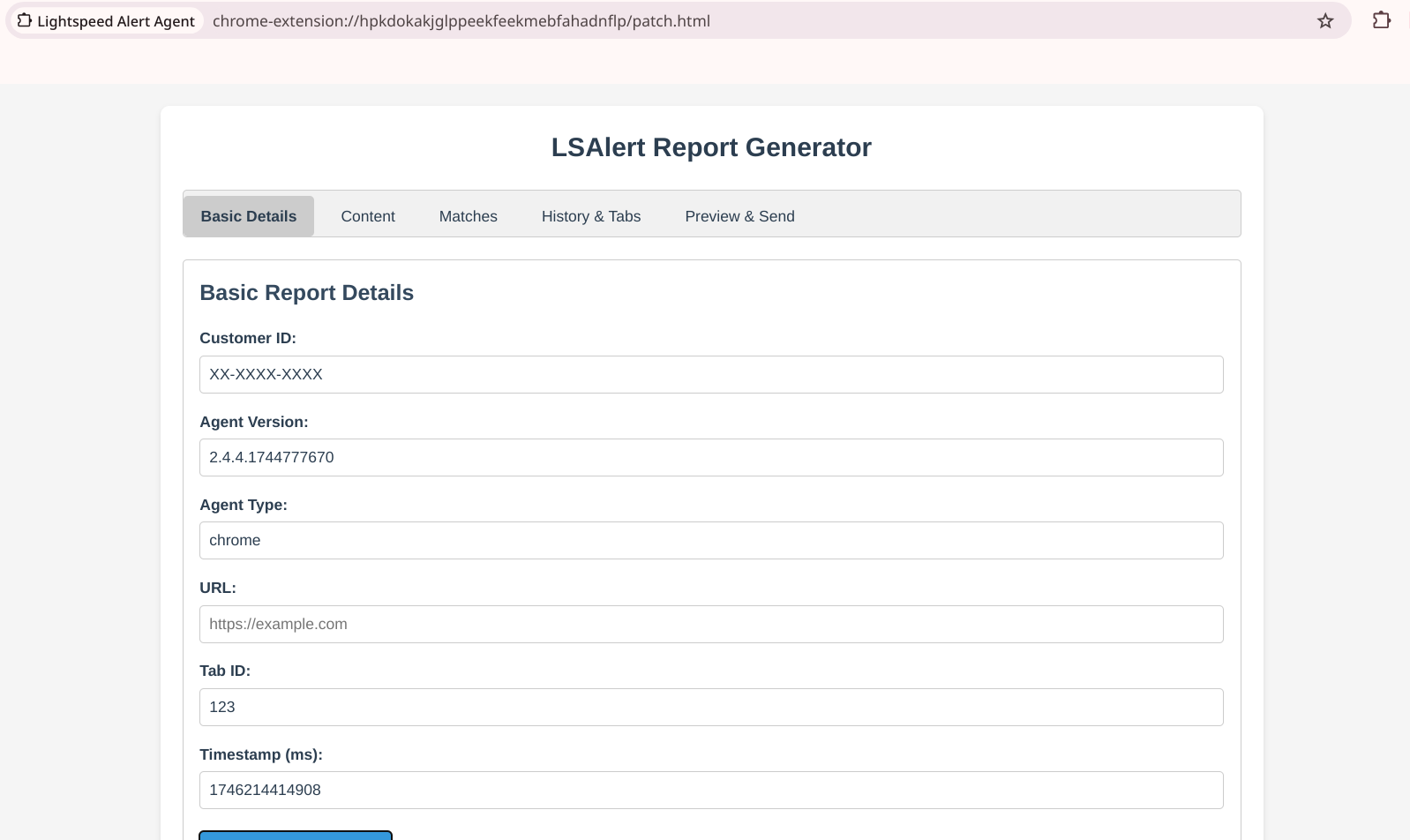Click the Tab ID label
The height and width of the screenshot is (840, 1410).
[225, 671]
